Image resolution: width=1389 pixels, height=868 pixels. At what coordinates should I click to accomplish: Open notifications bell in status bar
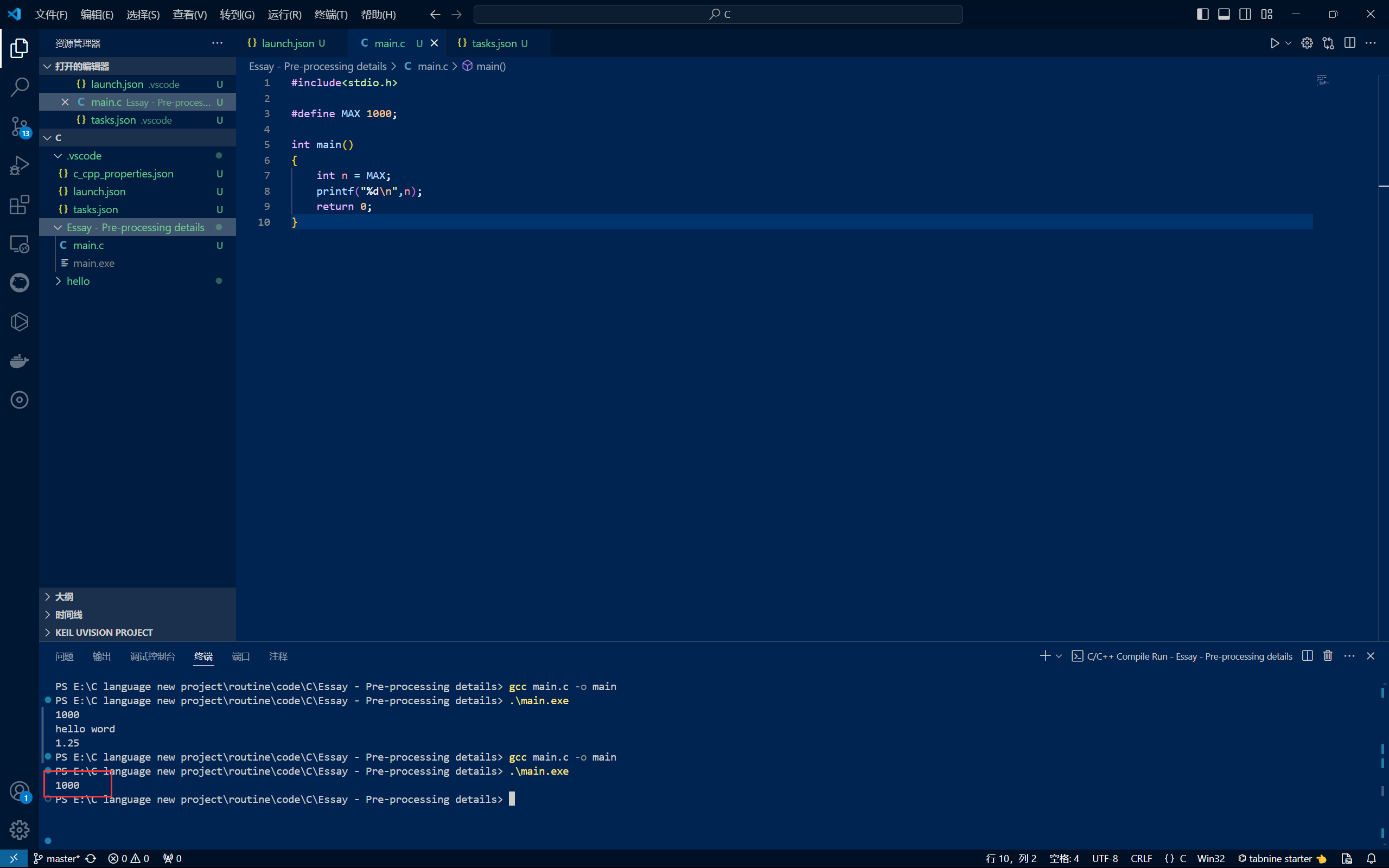click(1371, 858)
